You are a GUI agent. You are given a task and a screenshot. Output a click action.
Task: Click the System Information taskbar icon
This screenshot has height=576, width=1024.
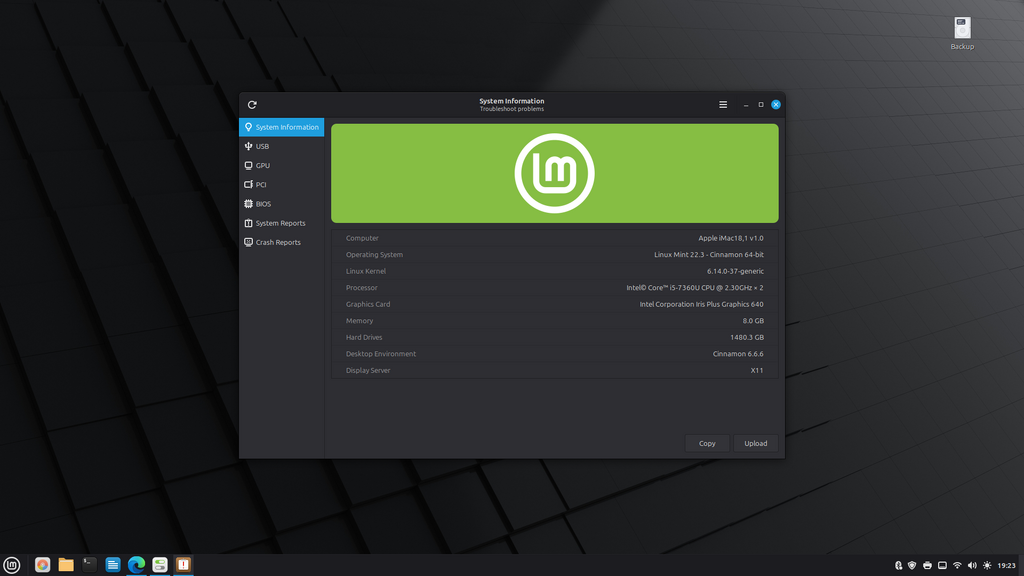point(184,565)
